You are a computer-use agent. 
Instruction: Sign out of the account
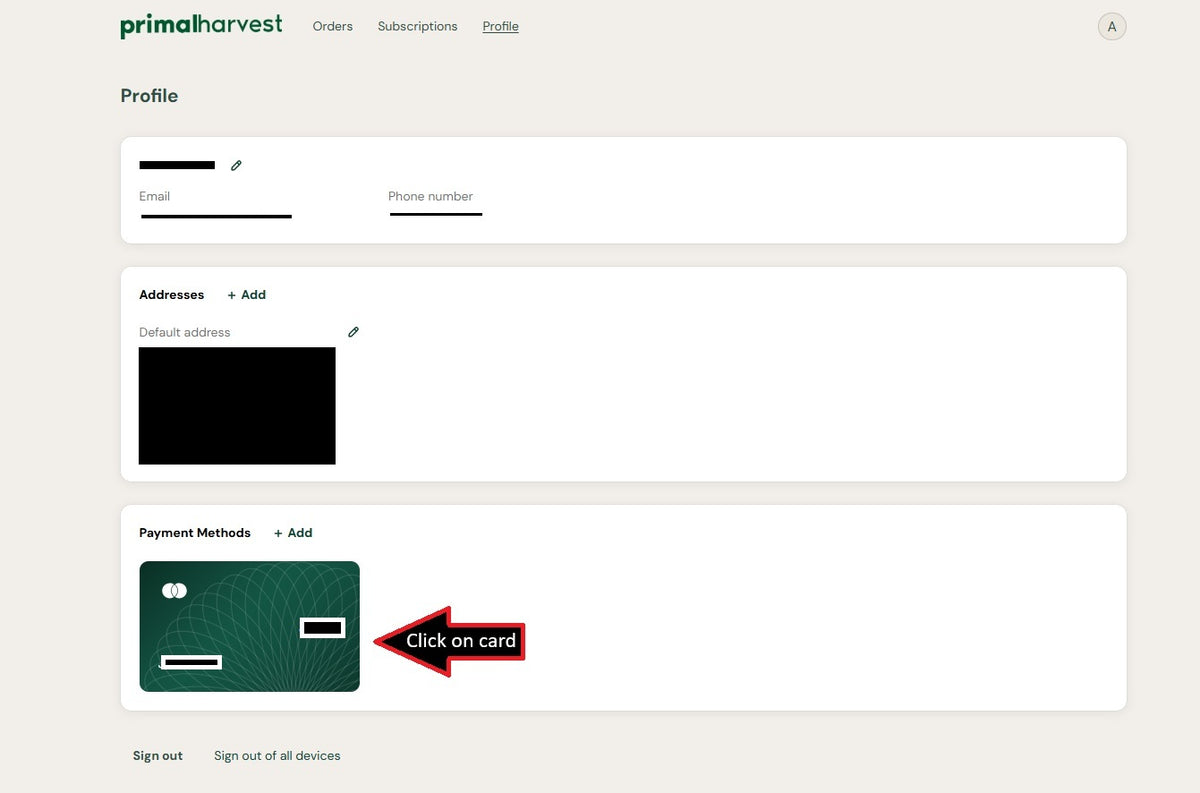coord(158,756)
